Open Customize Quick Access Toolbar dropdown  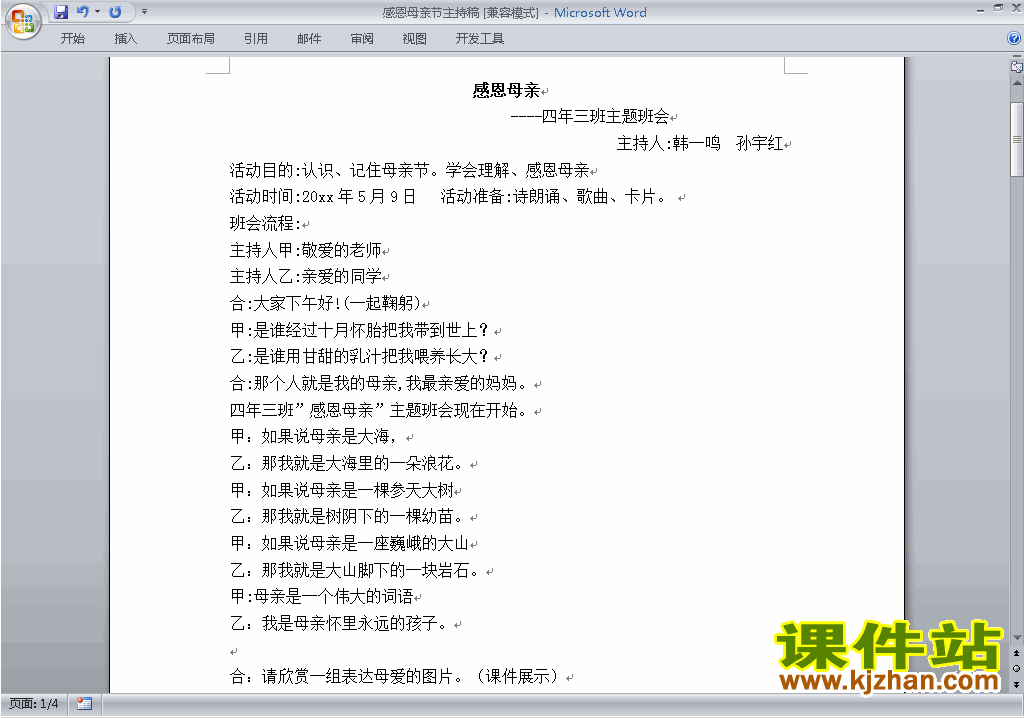[144, 12]
